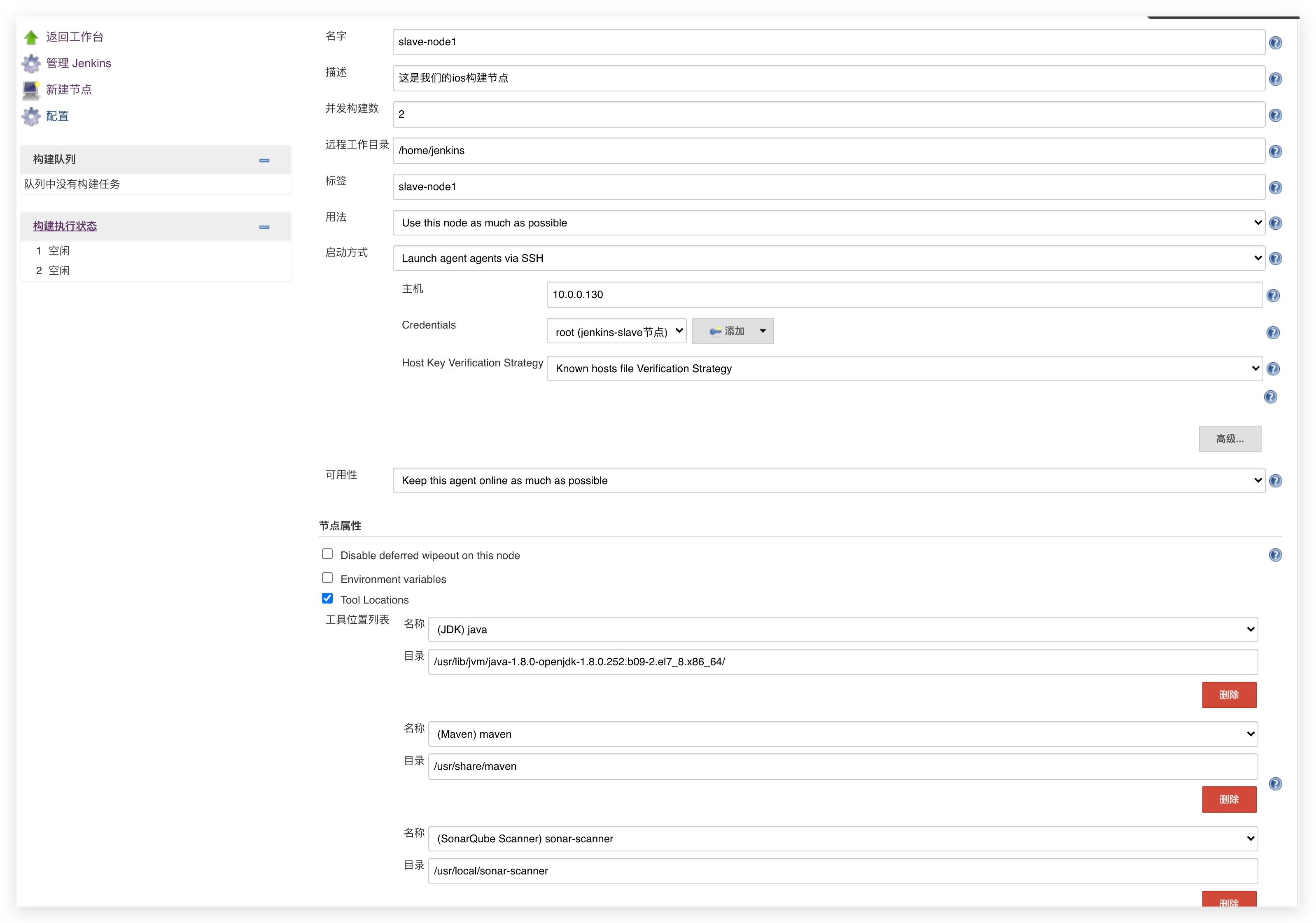
Task: Click help icon beside 远程工作目录 field
Action: [1275, 152]
